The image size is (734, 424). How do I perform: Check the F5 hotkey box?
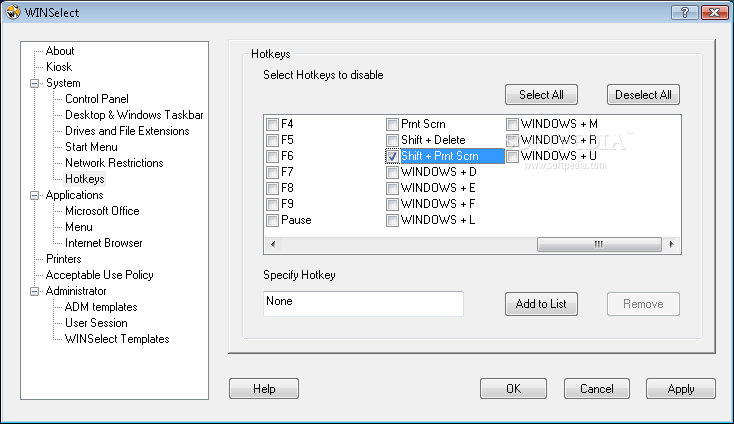(x=272, y=140)
